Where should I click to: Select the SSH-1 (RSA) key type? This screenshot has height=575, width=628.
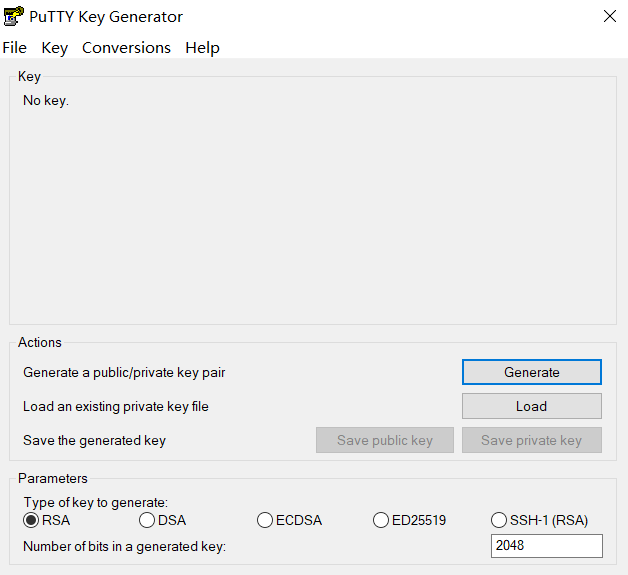point(539,520)
